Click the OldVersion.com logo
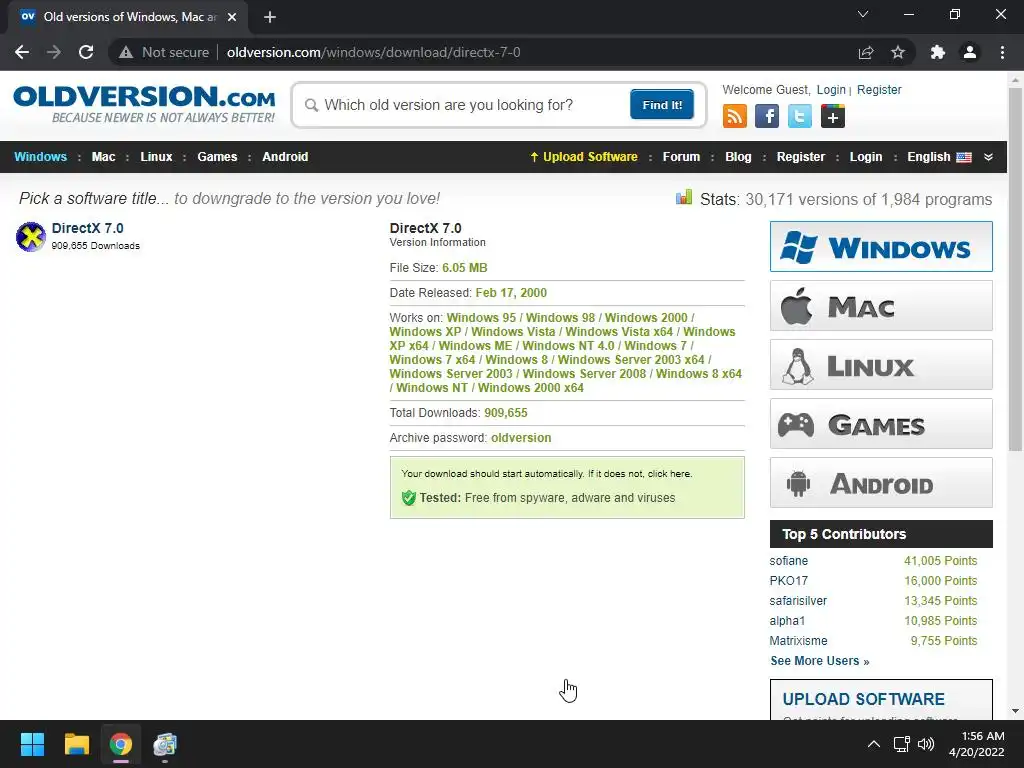The width and height of the screenshot is (1024, 768). 144,104
